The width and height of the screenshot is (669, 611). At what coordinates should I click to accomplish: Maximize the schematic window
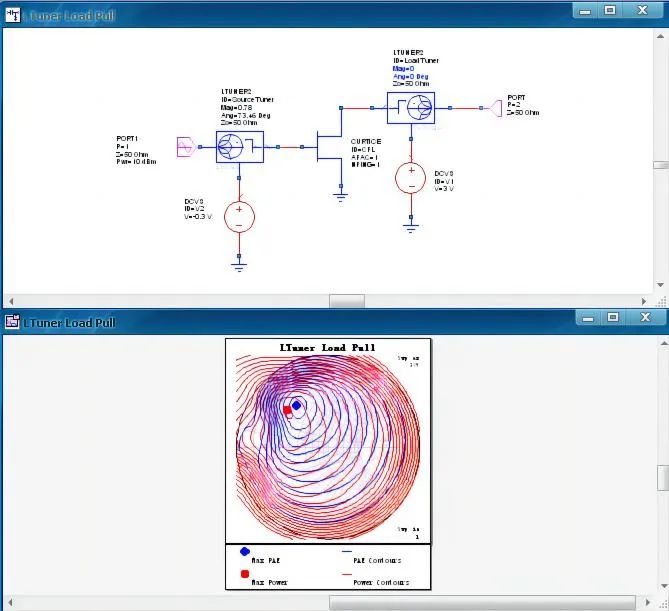pos(611,11)
